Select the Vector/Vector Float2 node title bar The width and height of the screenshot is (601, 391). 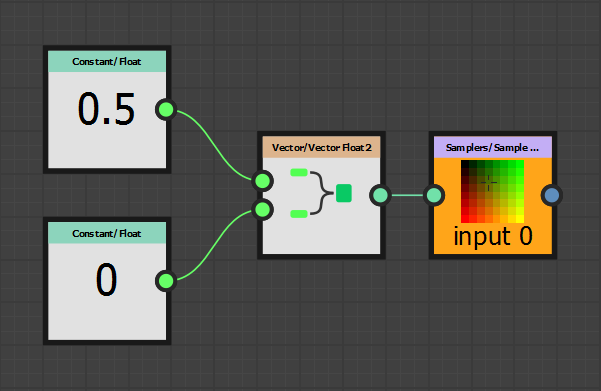pos(322,147)
